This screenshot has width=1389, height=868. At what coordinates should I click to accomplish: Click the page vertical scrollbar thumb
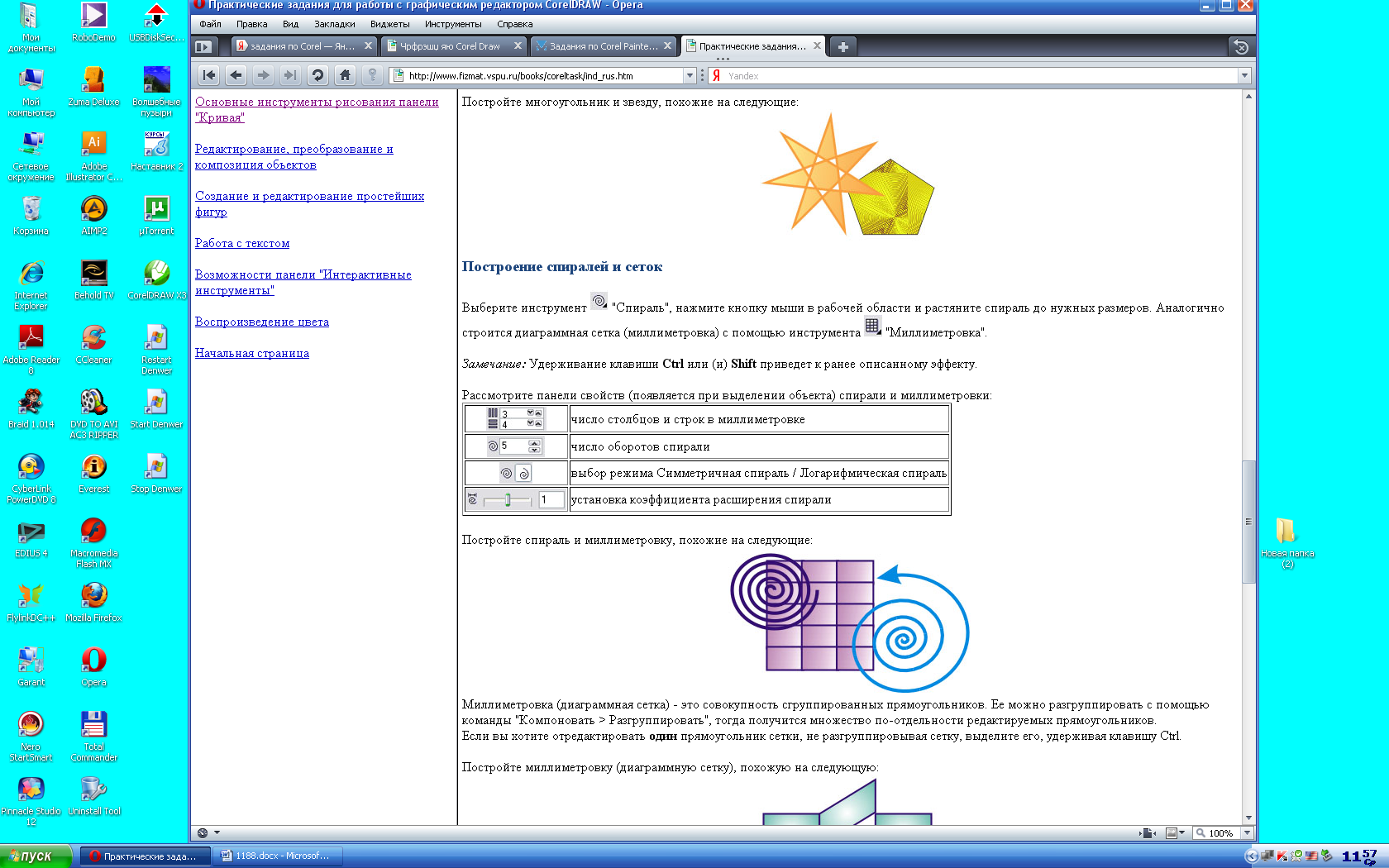[x=1248, y=522]
